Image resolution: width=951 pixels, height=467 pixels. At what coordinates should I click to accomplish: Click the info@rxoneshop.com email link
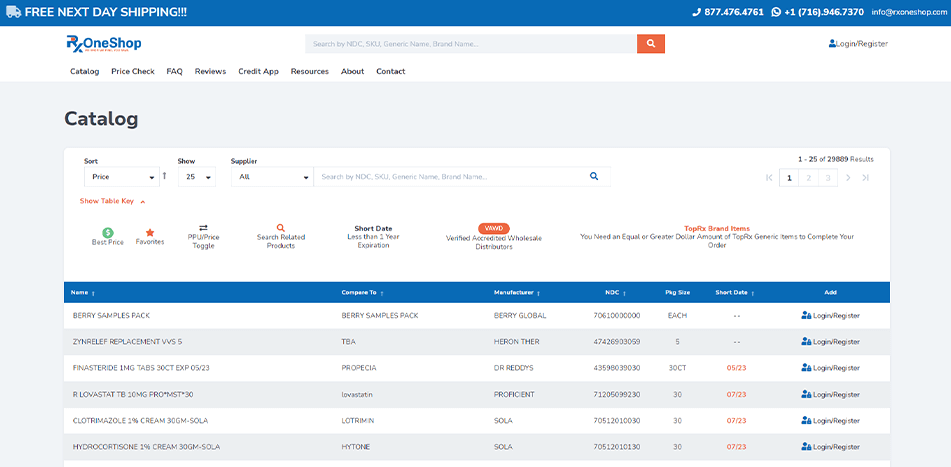910,12
